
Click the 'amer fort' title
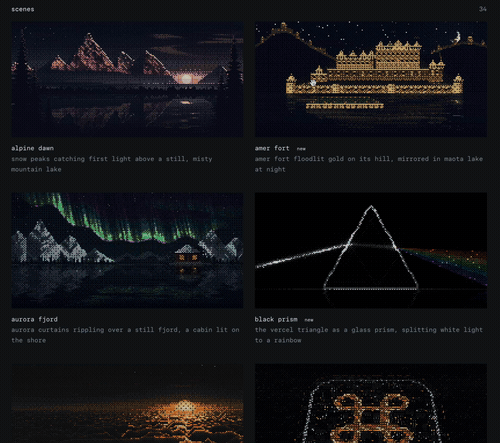(272, 148)
